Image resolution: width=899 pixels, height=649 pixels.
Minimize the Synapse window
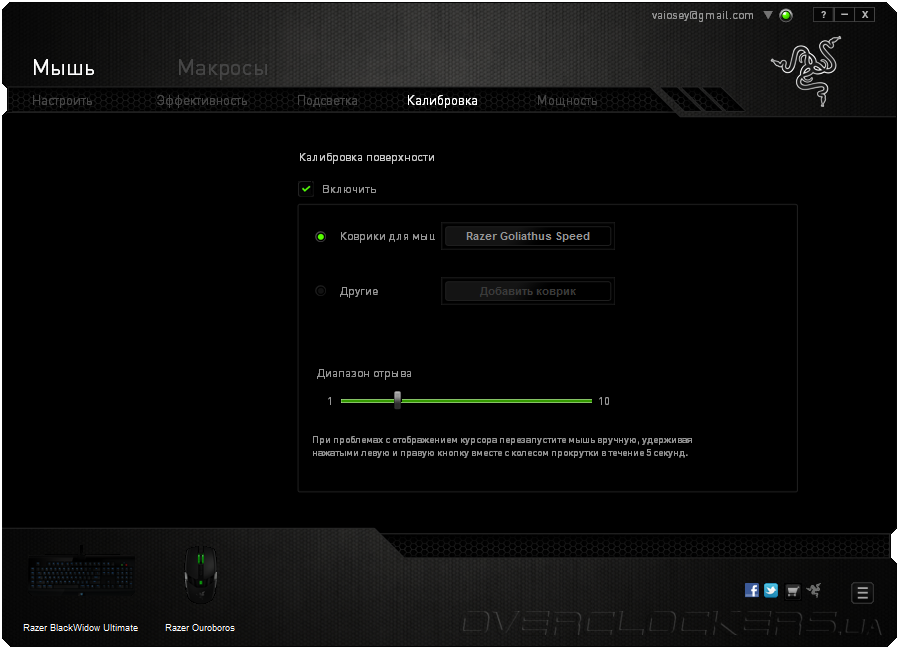844,15
